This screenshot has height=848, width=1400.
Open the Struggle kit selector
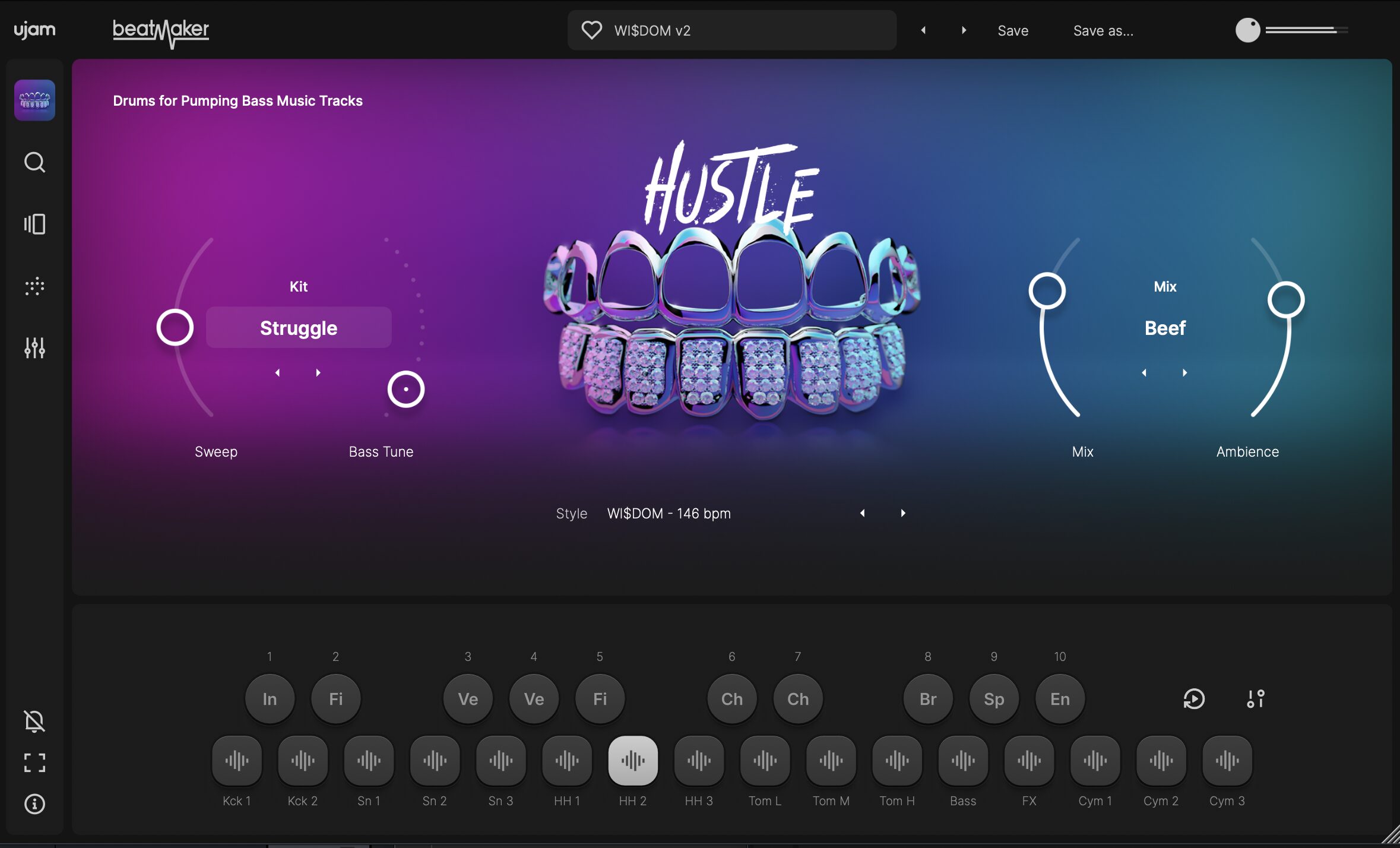pos(299,328)
